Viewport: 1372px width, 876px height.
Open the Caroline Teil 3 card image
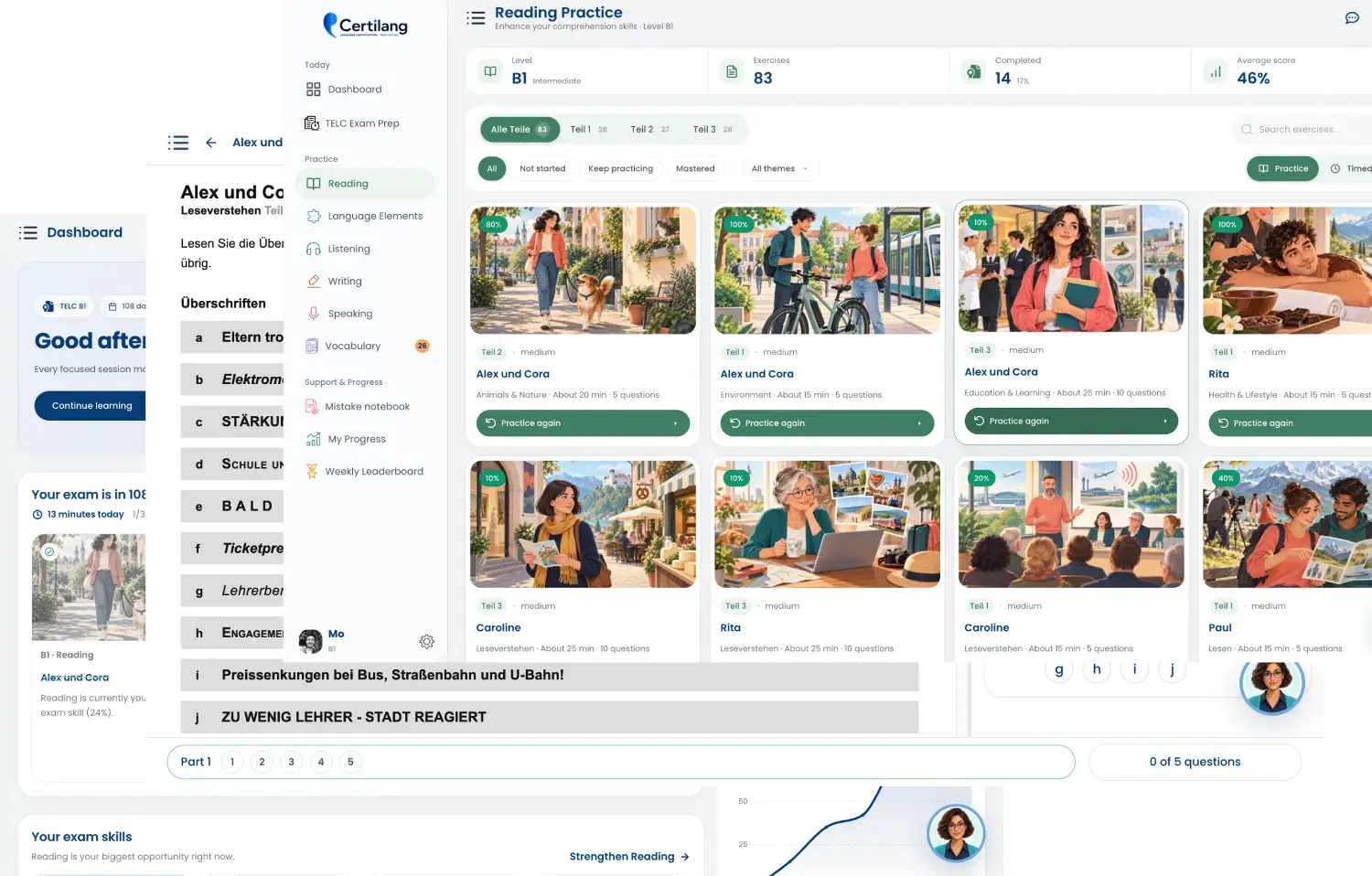pyautogui.click(x=583, y=524)
